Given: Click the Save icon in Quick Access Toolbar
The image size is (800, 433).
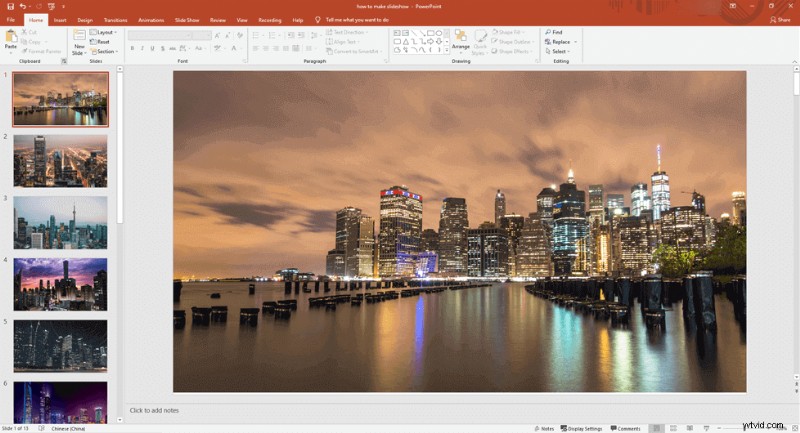Looking at the screenshot, I should coord(10,7).
